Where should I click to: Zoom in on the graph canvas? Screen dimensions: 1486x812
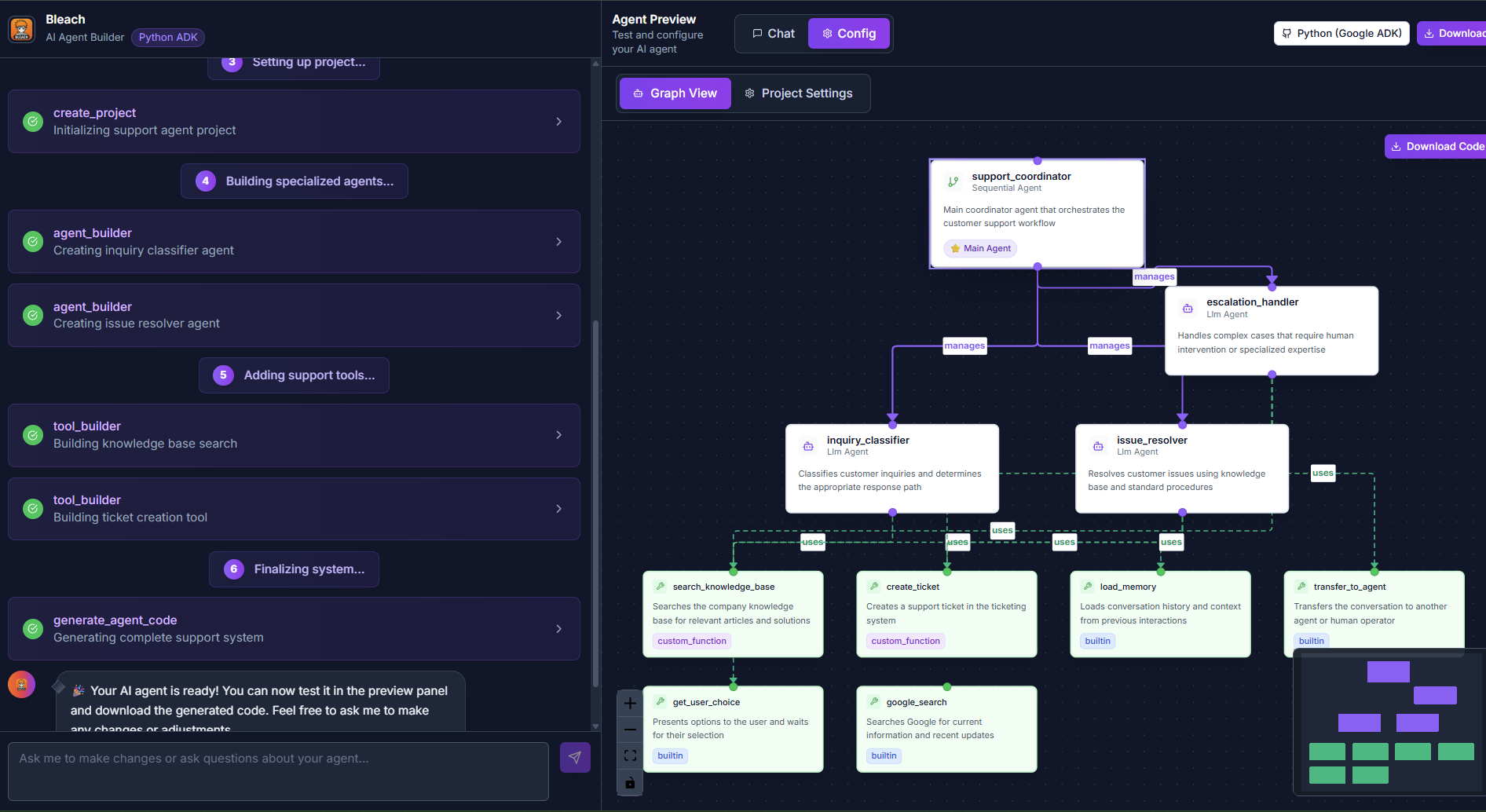tap(630, 704)
